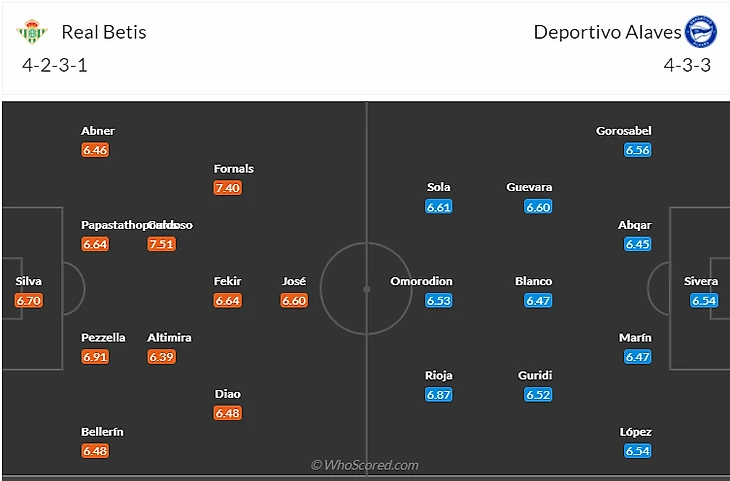Screen dimensions: 730x481
Task: Select player López's 6.54 rating
Action: (x=637, y=451)
